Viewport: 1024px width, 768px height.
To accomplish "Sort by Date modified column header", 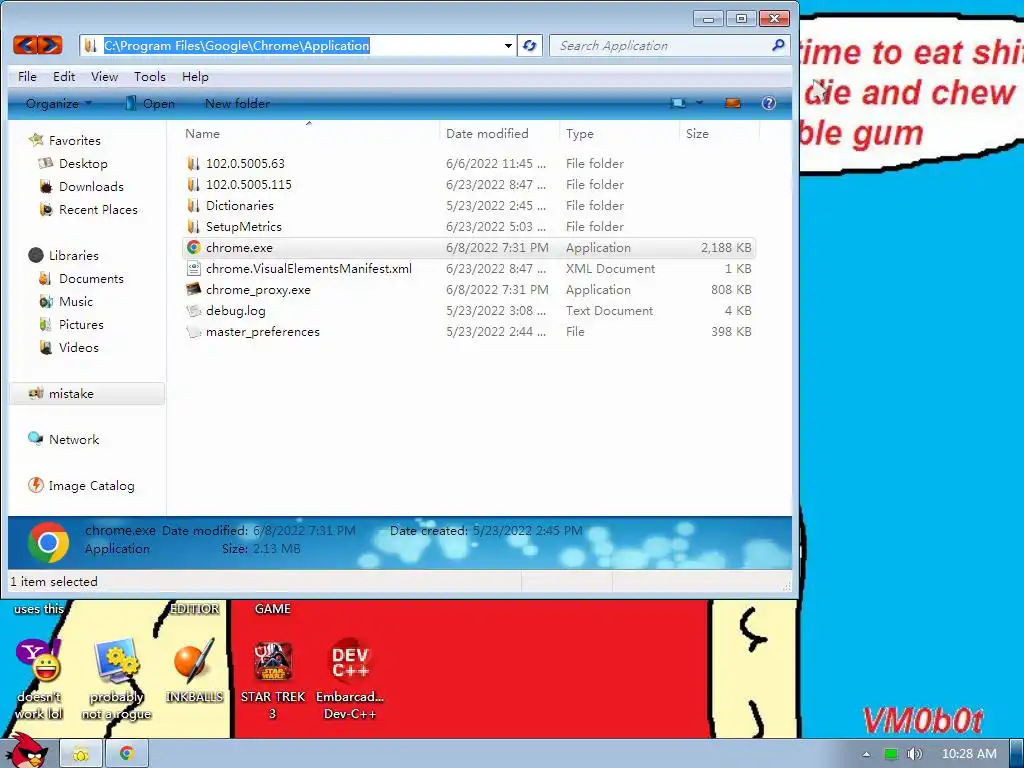I will pos(487,133).
